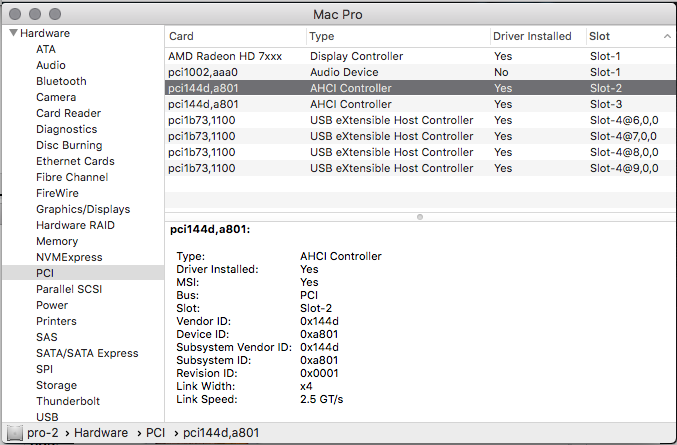Sort by Driver Installed column header

(538, 36)
